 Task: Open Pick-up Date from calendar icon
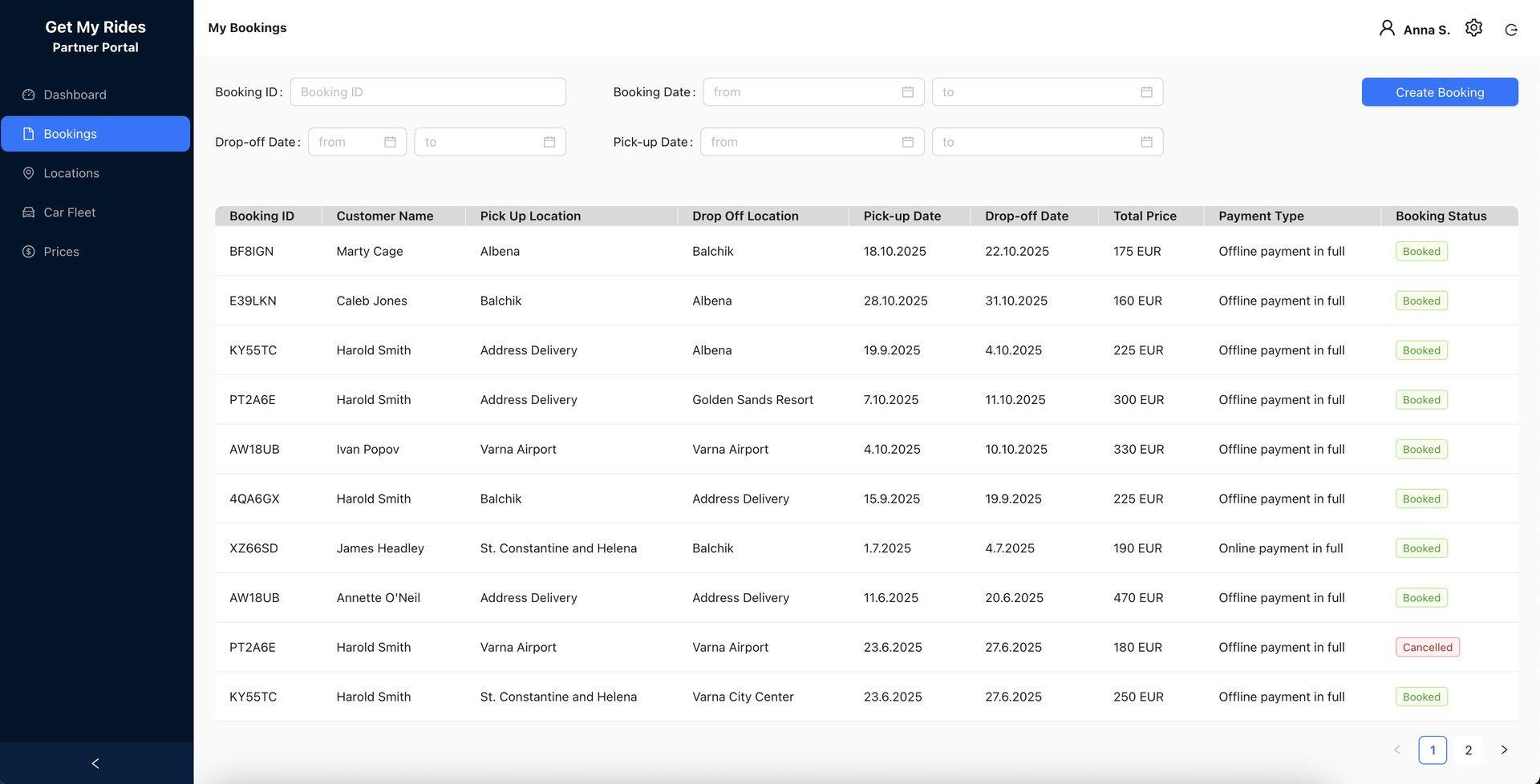pyautogui.click(x=908, y=142)
